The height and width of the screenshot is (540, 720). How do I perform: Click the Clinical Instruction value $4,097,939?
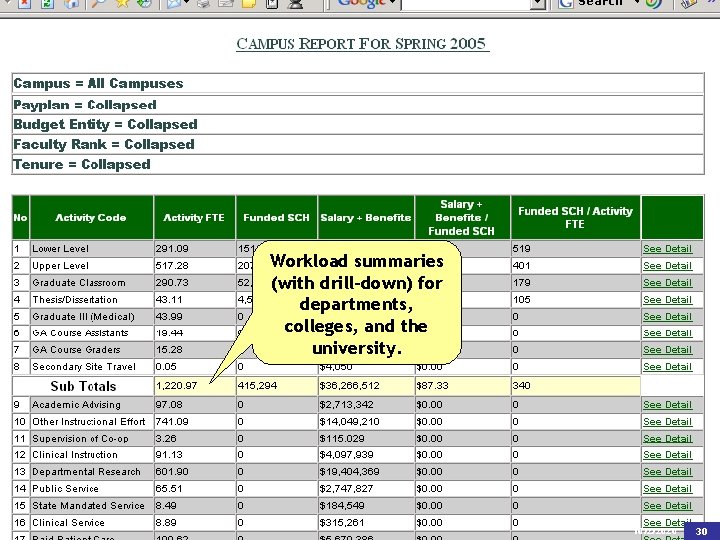(x=347, y=455)
